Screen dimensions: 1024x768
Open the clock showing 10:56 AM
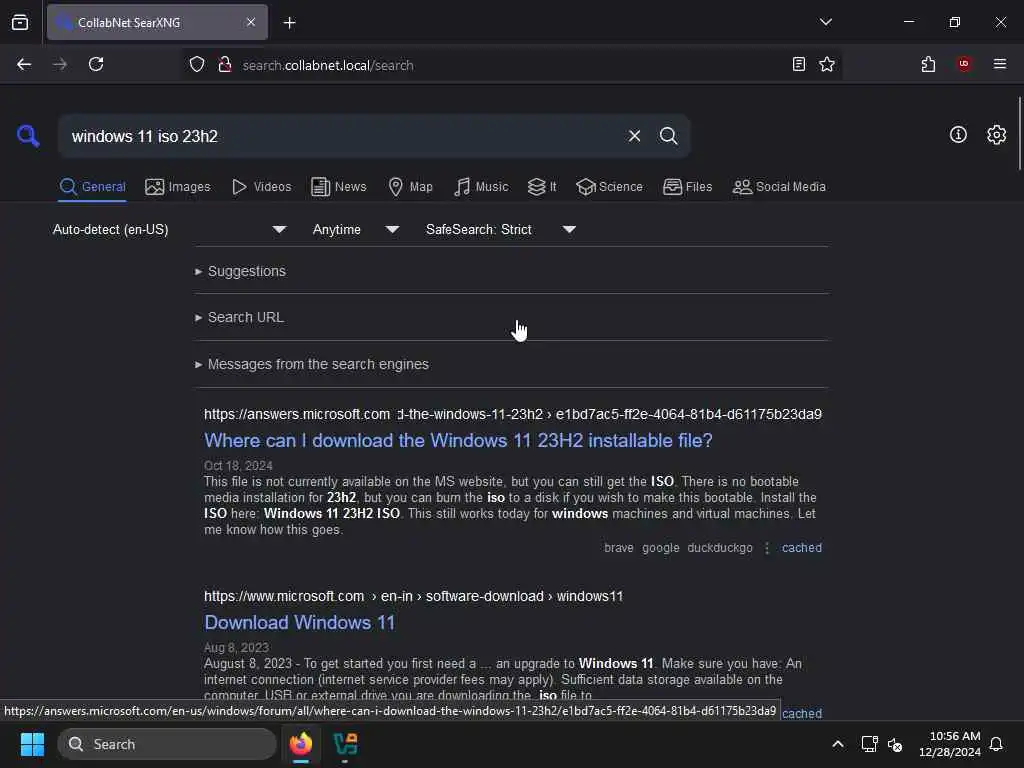coord(950,744)
